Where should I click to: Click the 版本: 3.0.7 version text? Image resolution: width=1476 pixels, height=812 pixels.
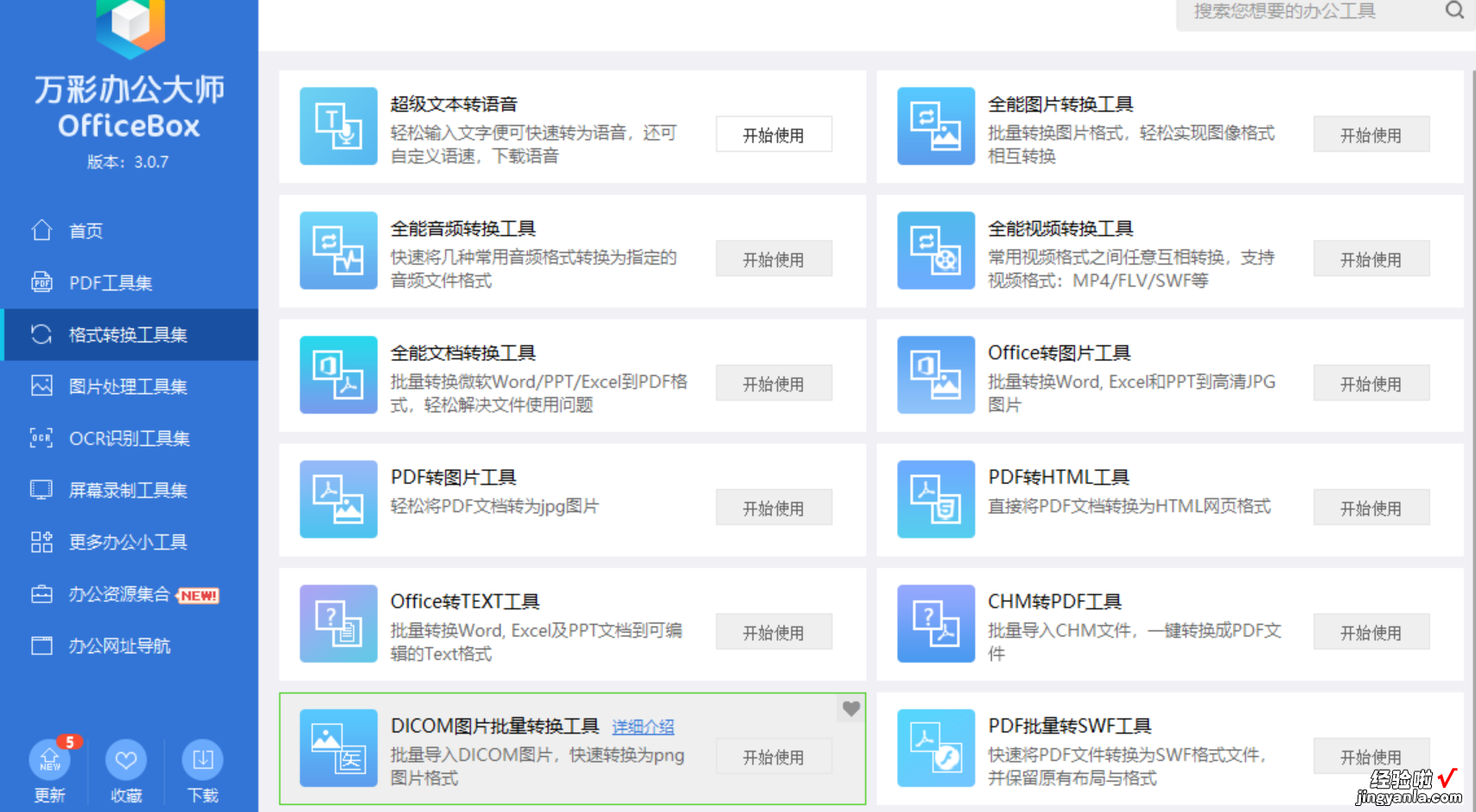point(128,162)
